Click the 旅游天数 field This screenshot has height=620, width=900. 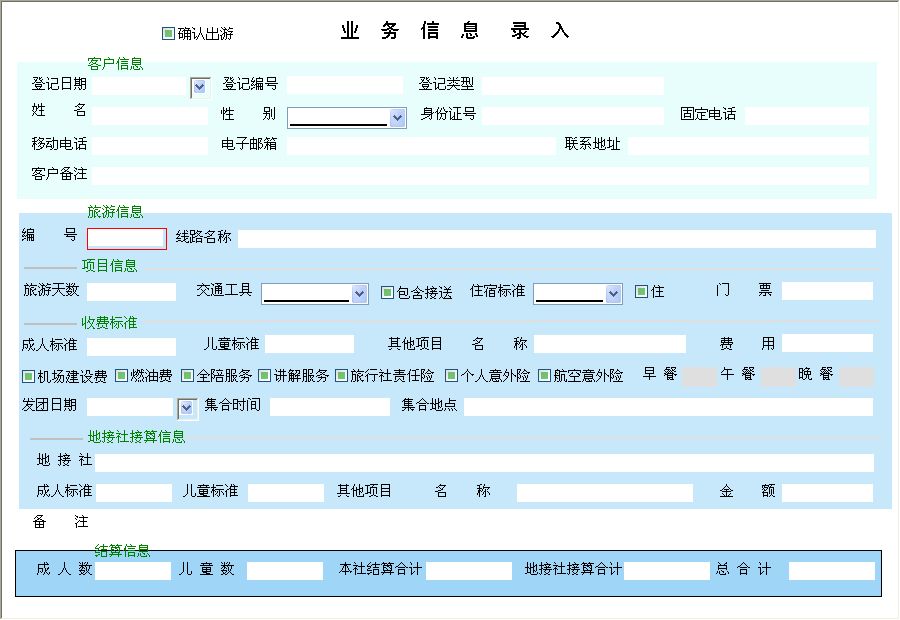131,292
